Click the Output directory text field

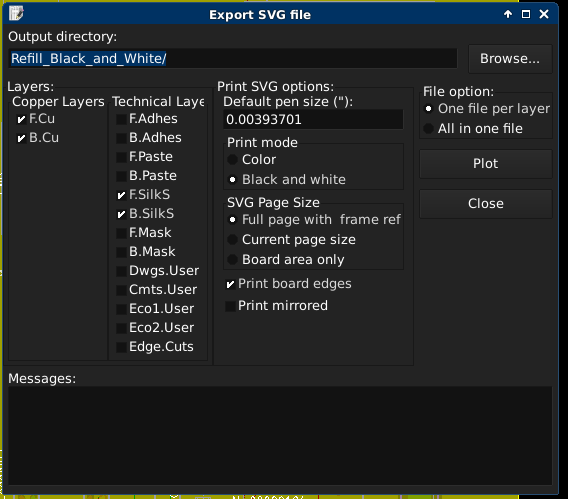(x=233, y=58)
